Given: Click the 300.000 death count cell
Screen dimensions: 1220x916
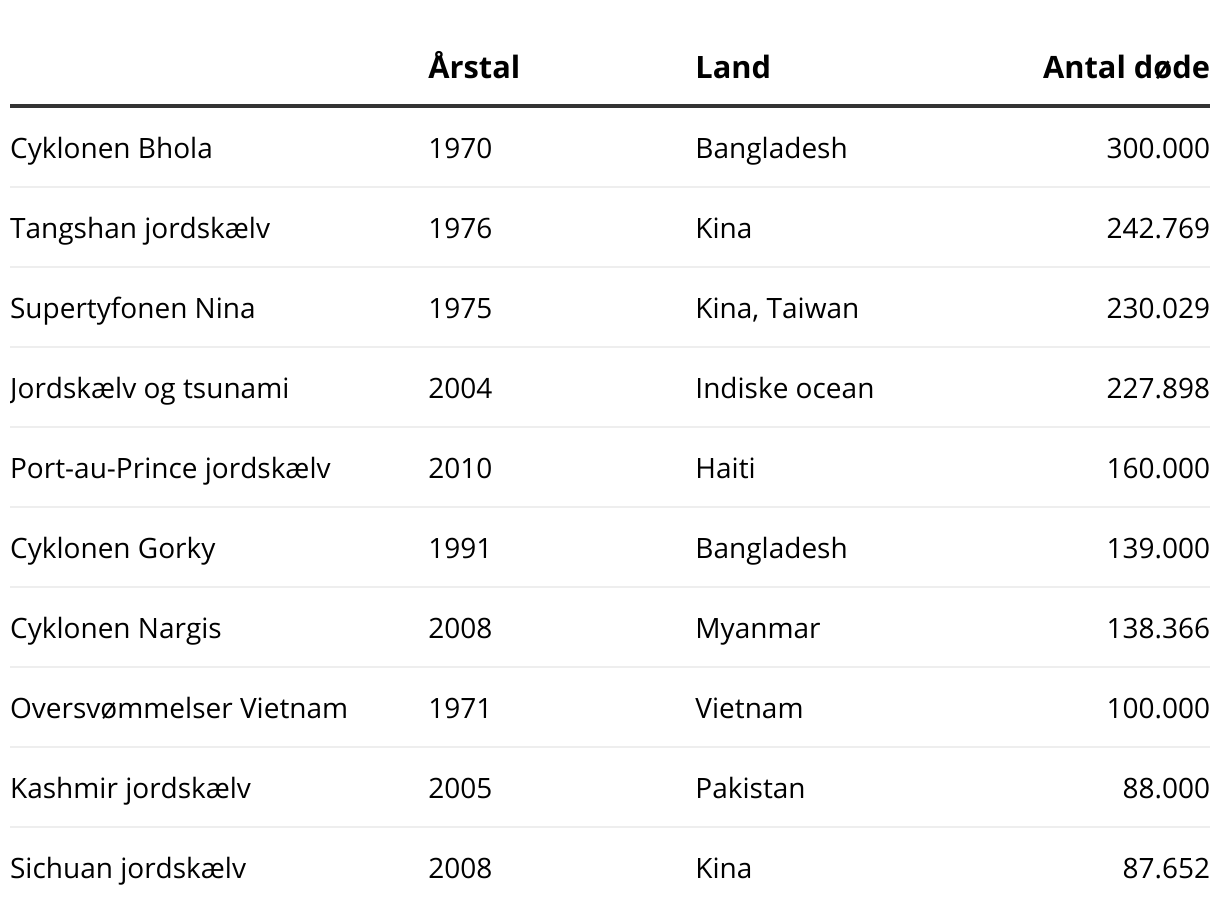Looking at the screenshot, I should 1157,148.
